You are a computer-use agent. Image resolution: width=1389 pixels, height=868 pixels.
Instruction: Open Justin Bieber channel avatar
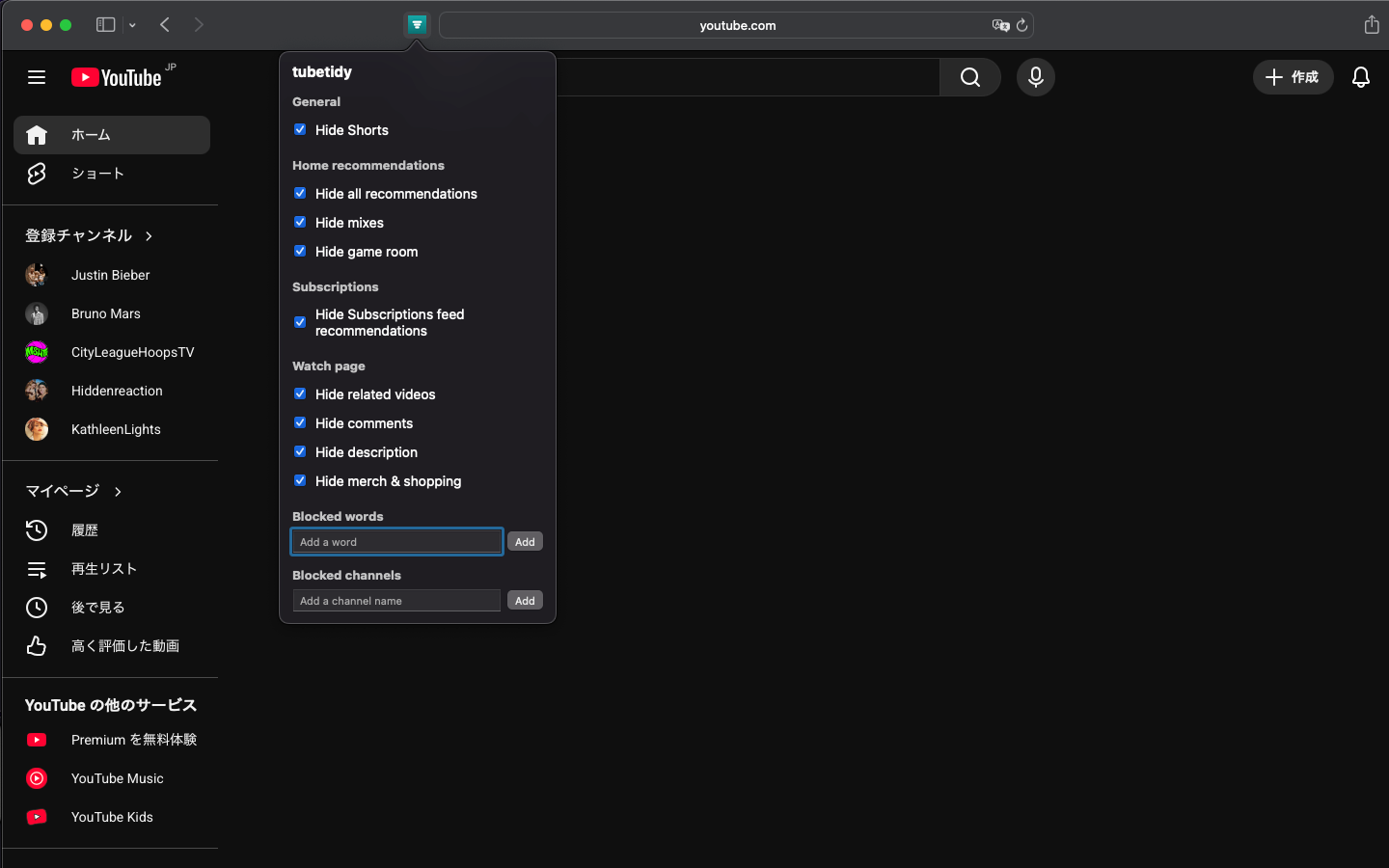click(37, 275)
